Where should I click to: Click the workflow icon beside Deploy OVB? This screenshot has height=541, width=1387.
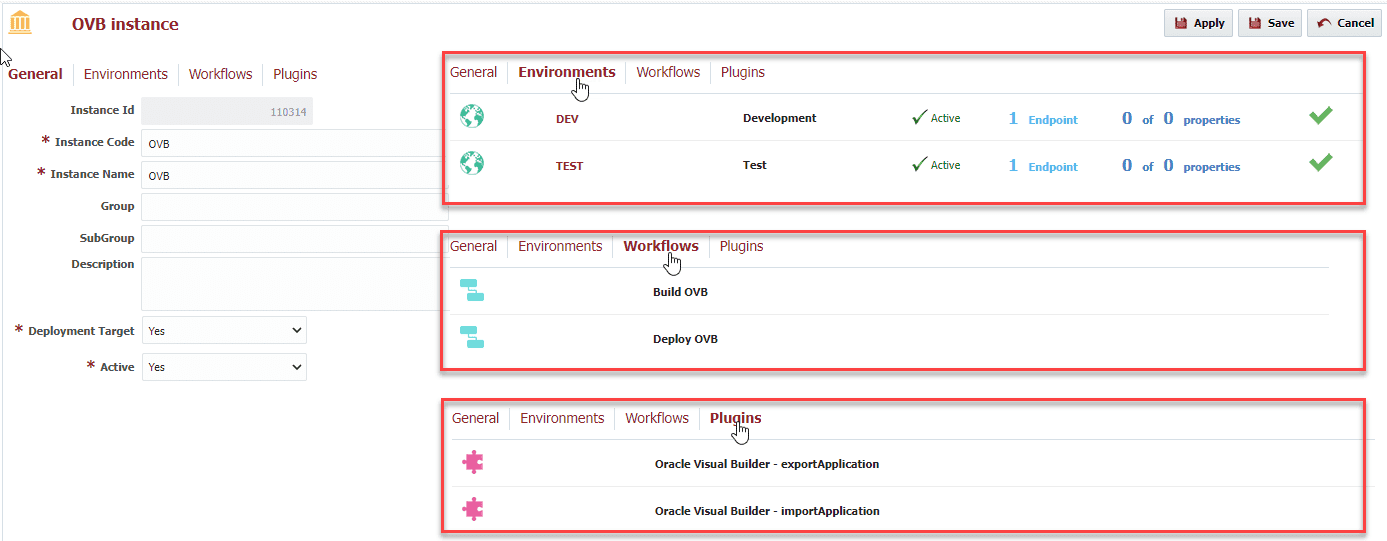[x=472, y=337]
